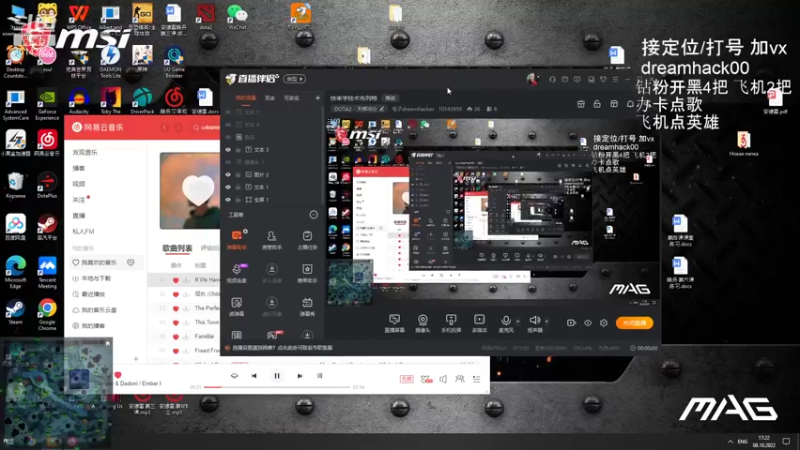Open Steam desktop shortcut
This screenshot has width=800, height=450.
pos(15,313)
